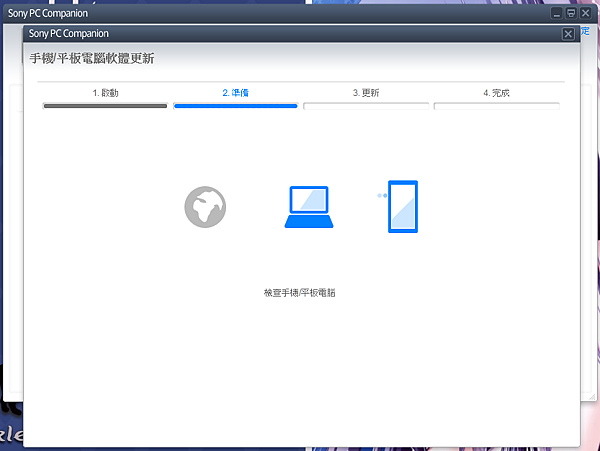The width and height of the screenshot is (600, 451).
Task: Click the outer window's resize grip corner
Action: coord(592,397)
